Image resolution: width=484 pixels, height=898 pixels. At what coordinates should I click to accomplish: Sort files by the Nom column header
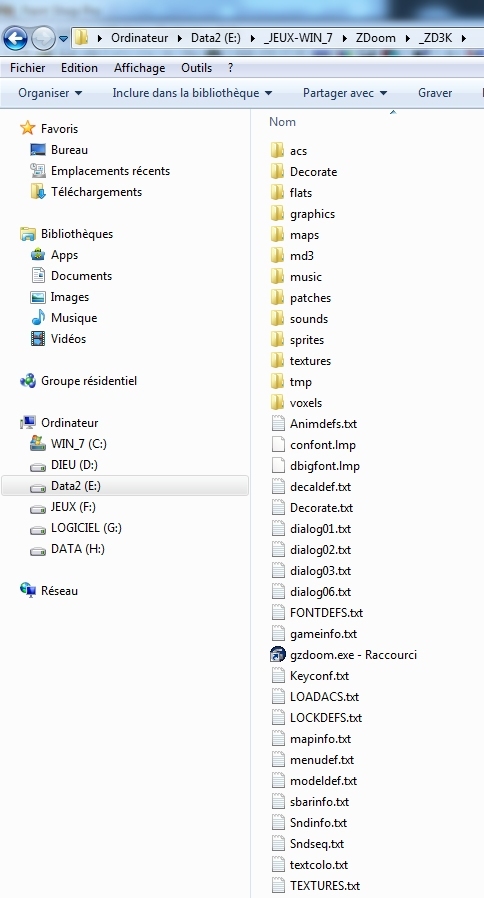pyautogui.click(x=282, y=121)
